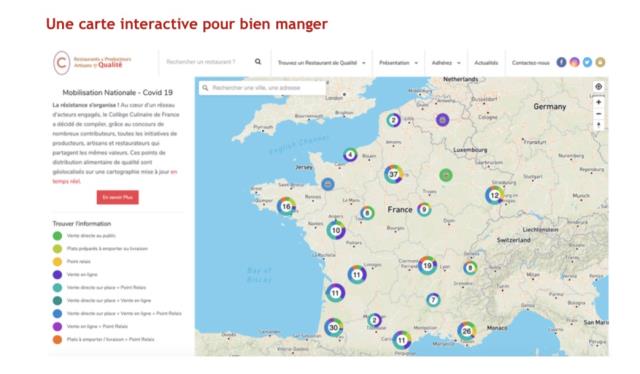Open the 'Contactez-nous' menu item
Image resolution: width=640 pixels, height=374 pixels.
click(531, 63)
